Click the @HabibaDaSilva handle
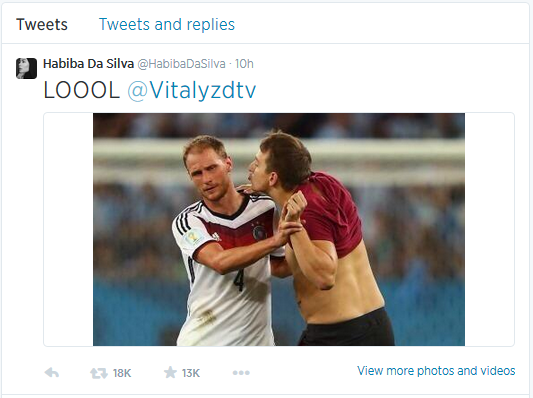The image size is (533, 398). [181, 64]
